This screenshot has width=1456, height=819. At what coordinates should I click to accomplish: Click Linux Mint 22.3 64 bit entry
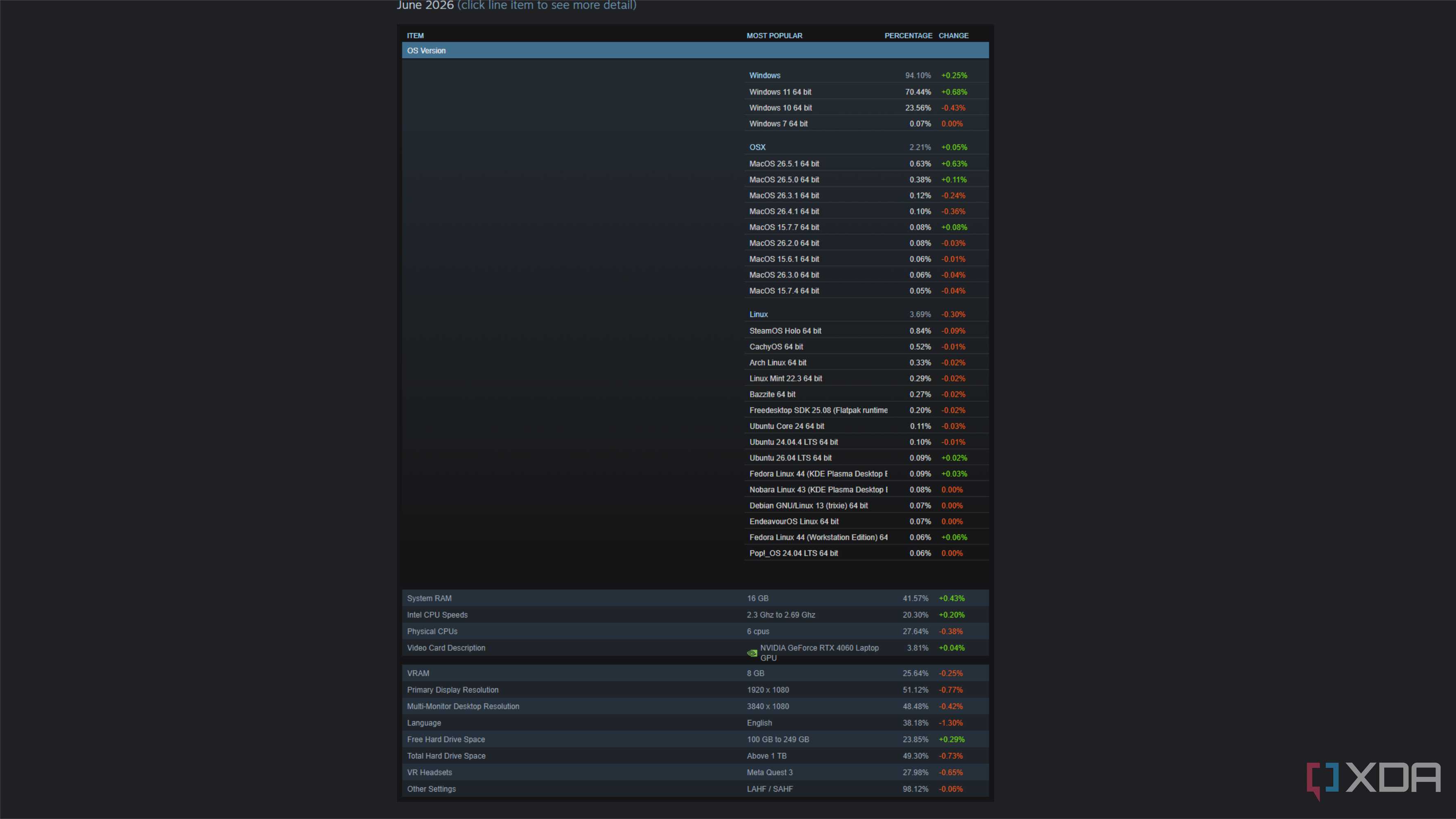tap(866, 378)
